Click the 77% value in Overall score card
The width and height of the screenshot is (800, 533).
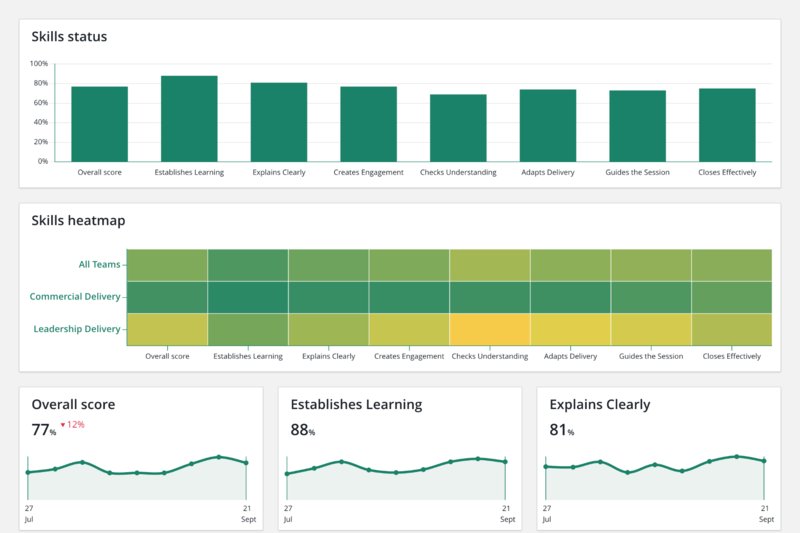point(44,430)
